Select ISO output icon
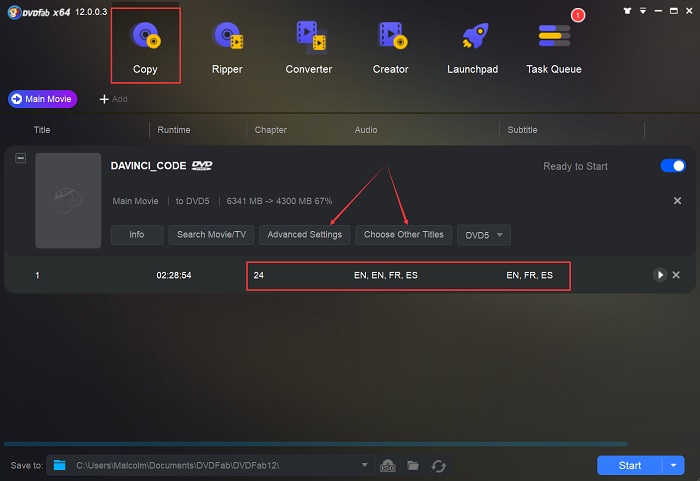Viewport: 700px width, 481px height. pyautogui.click(x=388, y=466)
